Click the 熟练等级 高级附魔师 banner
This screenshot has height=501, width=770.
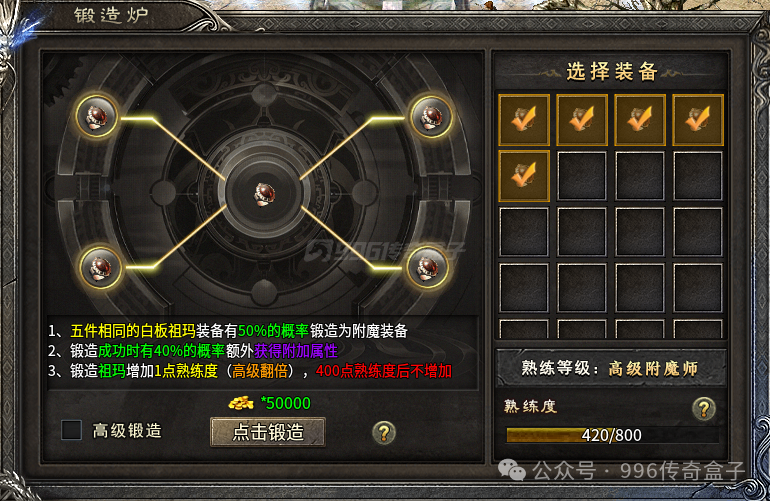pos(610,368)
